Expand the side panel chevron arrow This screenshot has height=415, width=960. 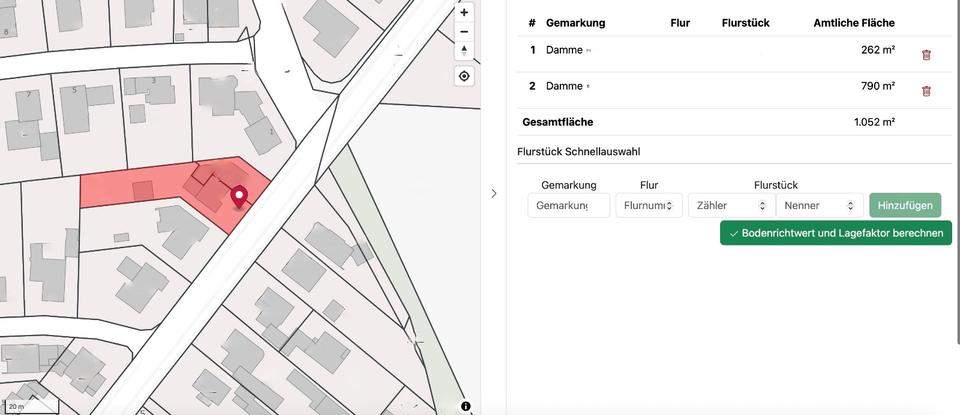point(493,193)
